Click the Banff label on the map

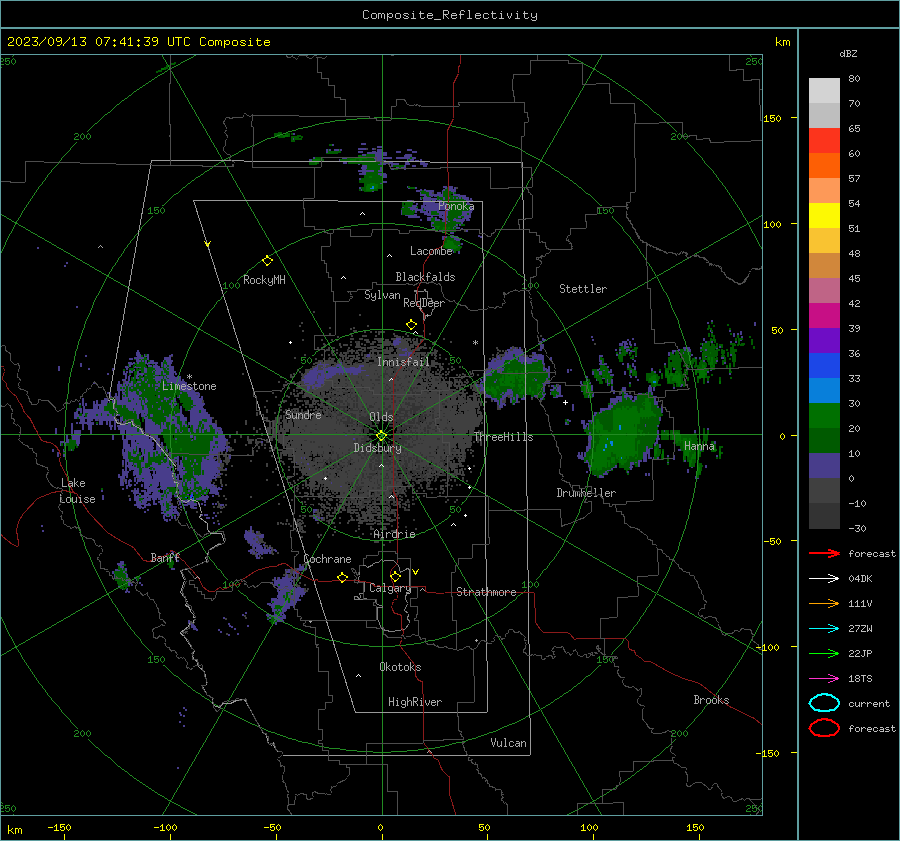click(165, 558)
